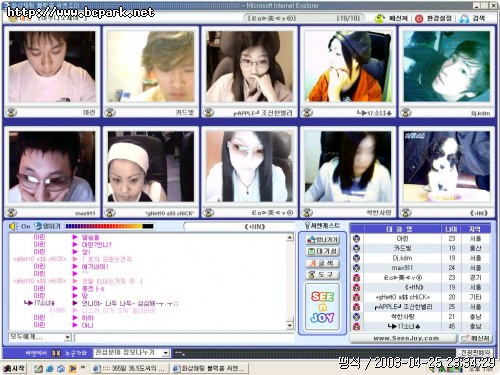Open the 글색 text color button
This screenshot has width=500, height=375.
pyautogui.click(x=322, y=263)
